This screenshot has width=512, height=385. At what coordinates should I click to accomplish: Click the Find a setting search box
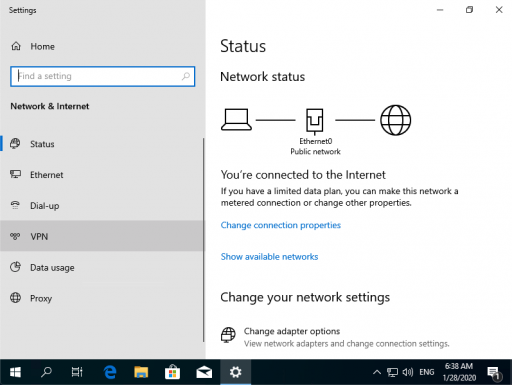(103, 76)
